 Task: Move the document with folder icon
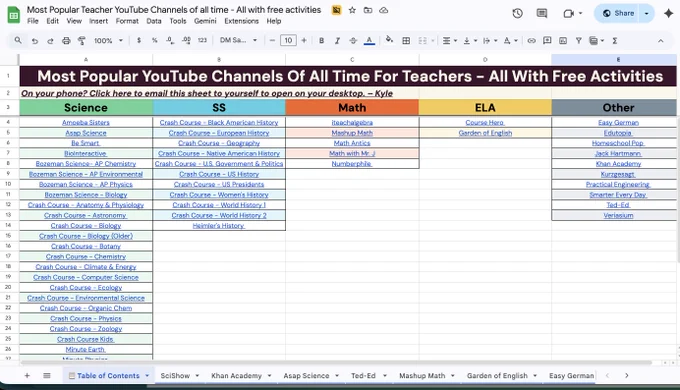pos(368,10)
